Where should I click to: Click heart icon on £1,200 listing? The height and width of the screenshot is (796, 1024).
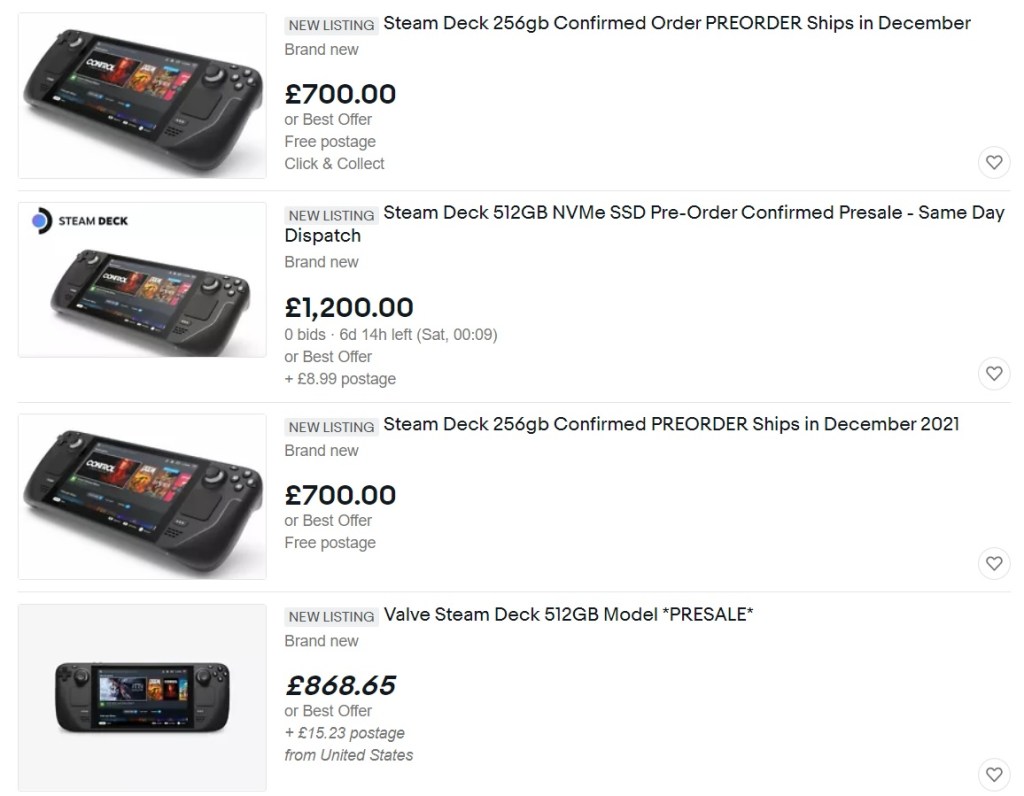tap(993, 373)
